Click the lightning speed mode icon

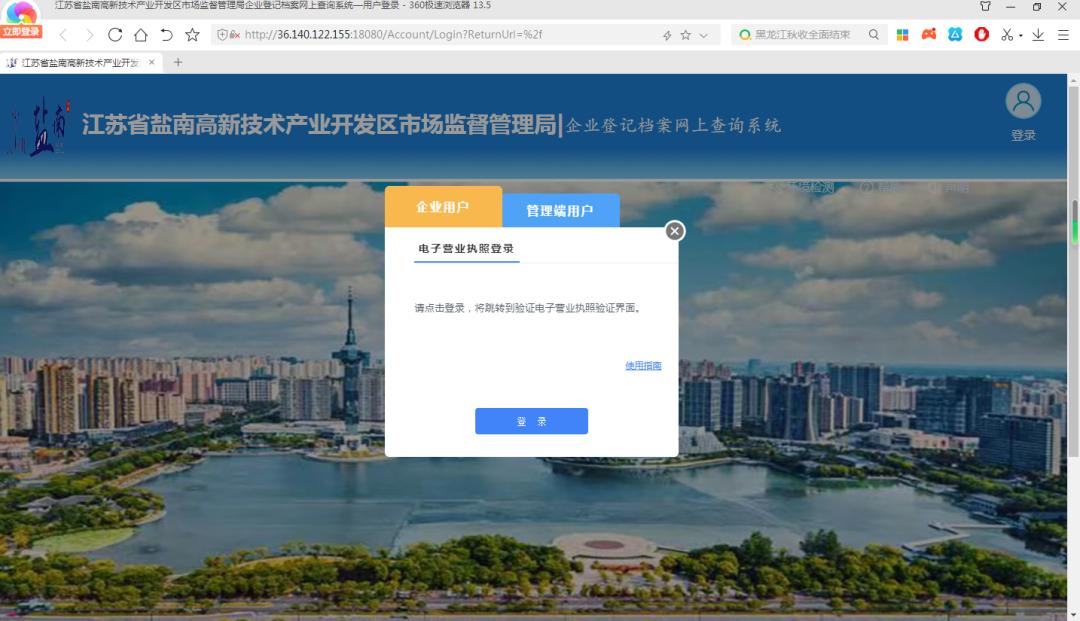click(667, 35)
